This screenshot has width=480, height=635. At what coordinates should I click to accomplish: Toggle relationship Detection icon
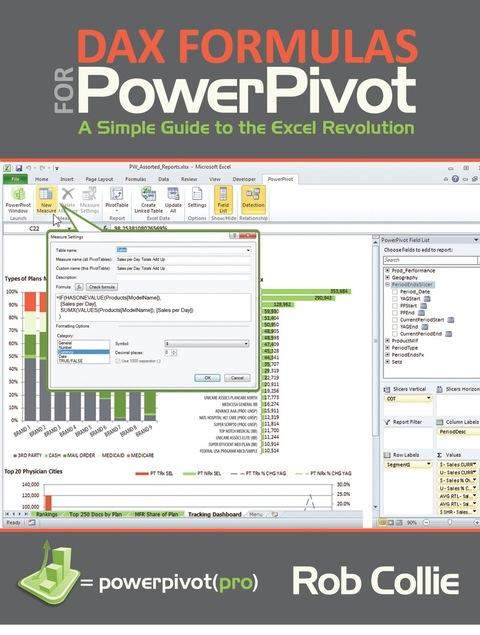pos(253,198)
